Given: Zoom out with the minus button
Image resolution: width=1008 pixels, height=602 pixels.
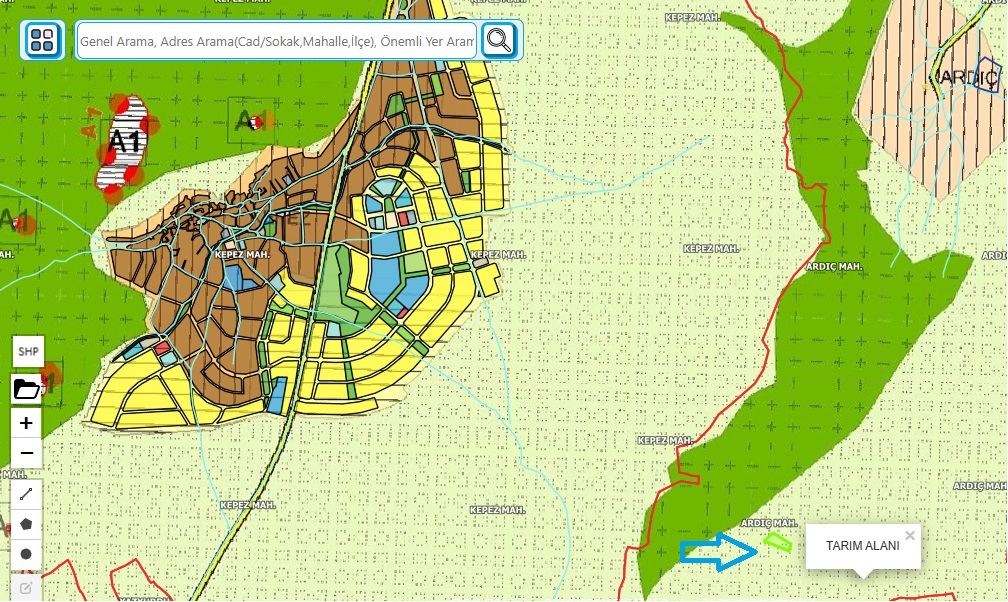Looking at the screenshot, I should (x=26, y=453).
